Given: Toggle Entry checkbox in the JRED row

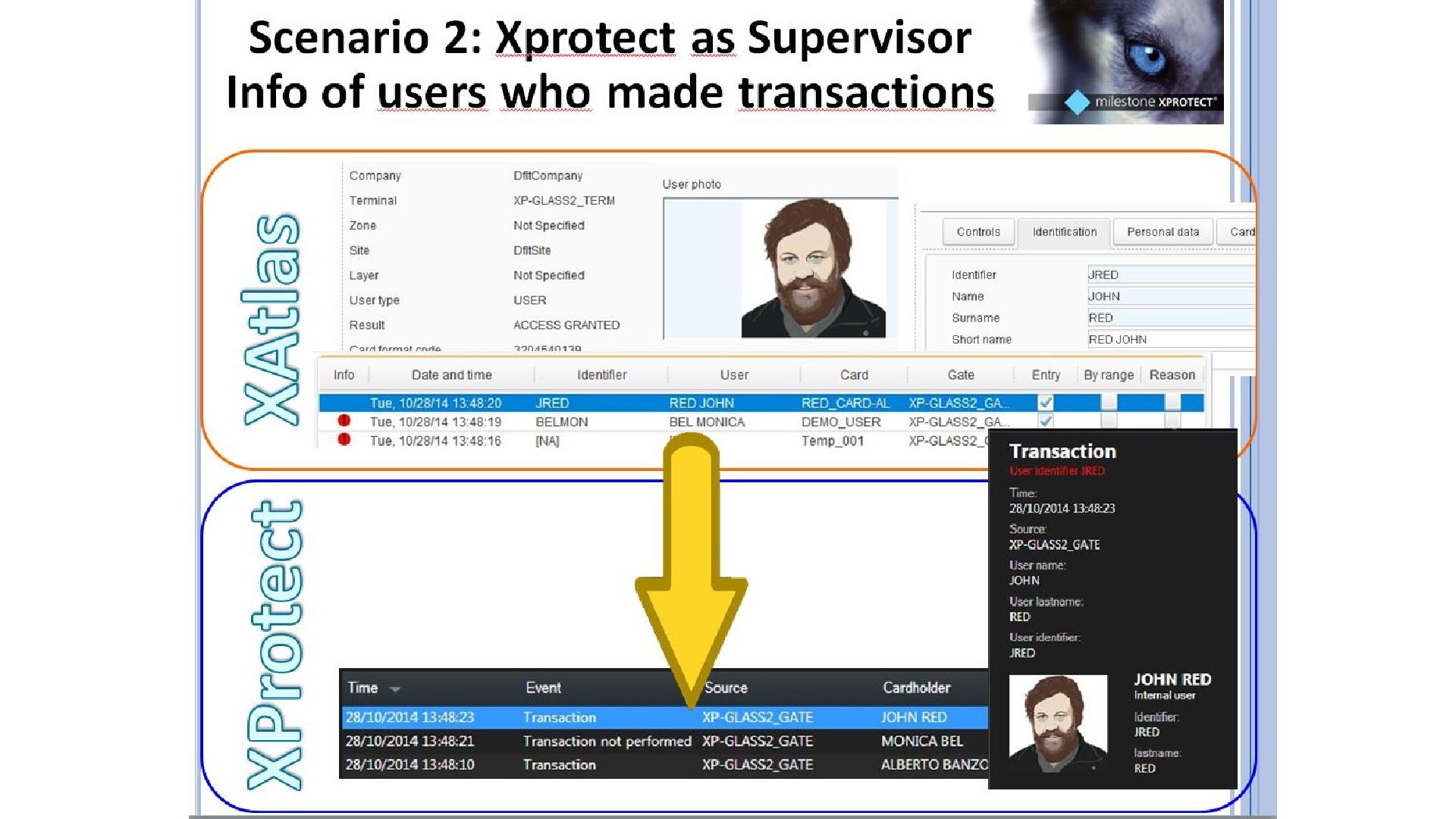Looking at the screenshot, I should [1046, 403].
